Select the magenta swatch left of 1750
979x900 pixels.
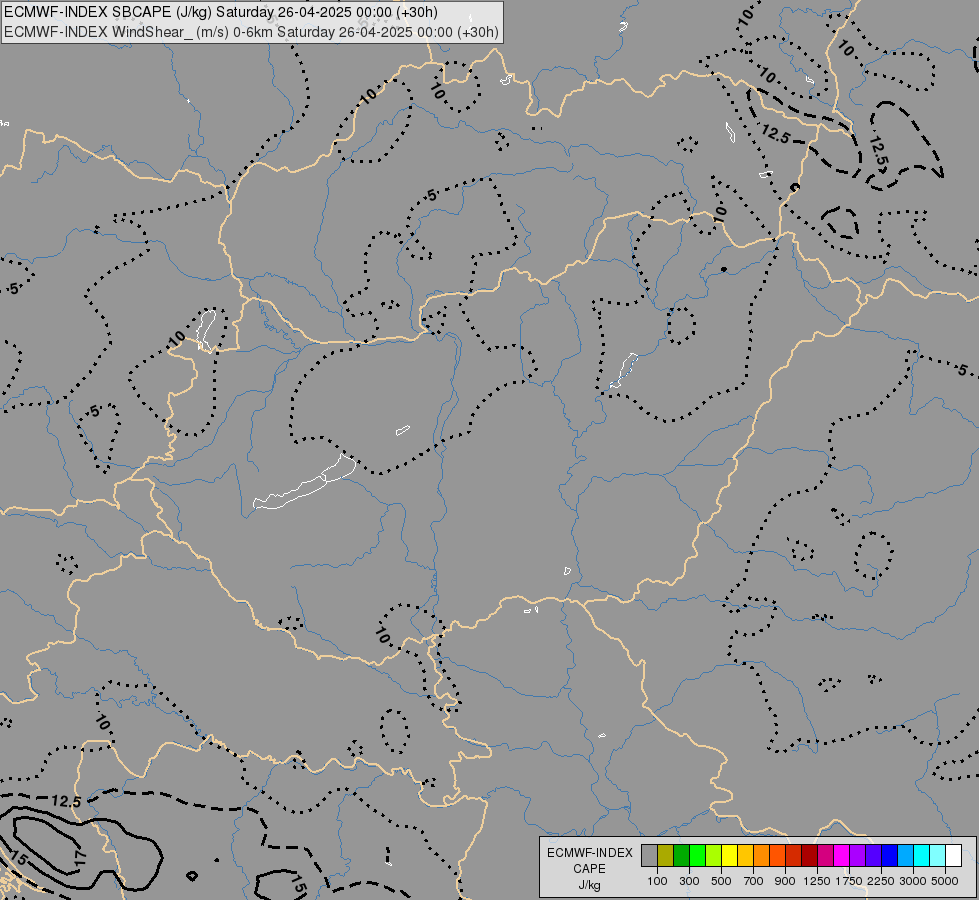[842, 855]
